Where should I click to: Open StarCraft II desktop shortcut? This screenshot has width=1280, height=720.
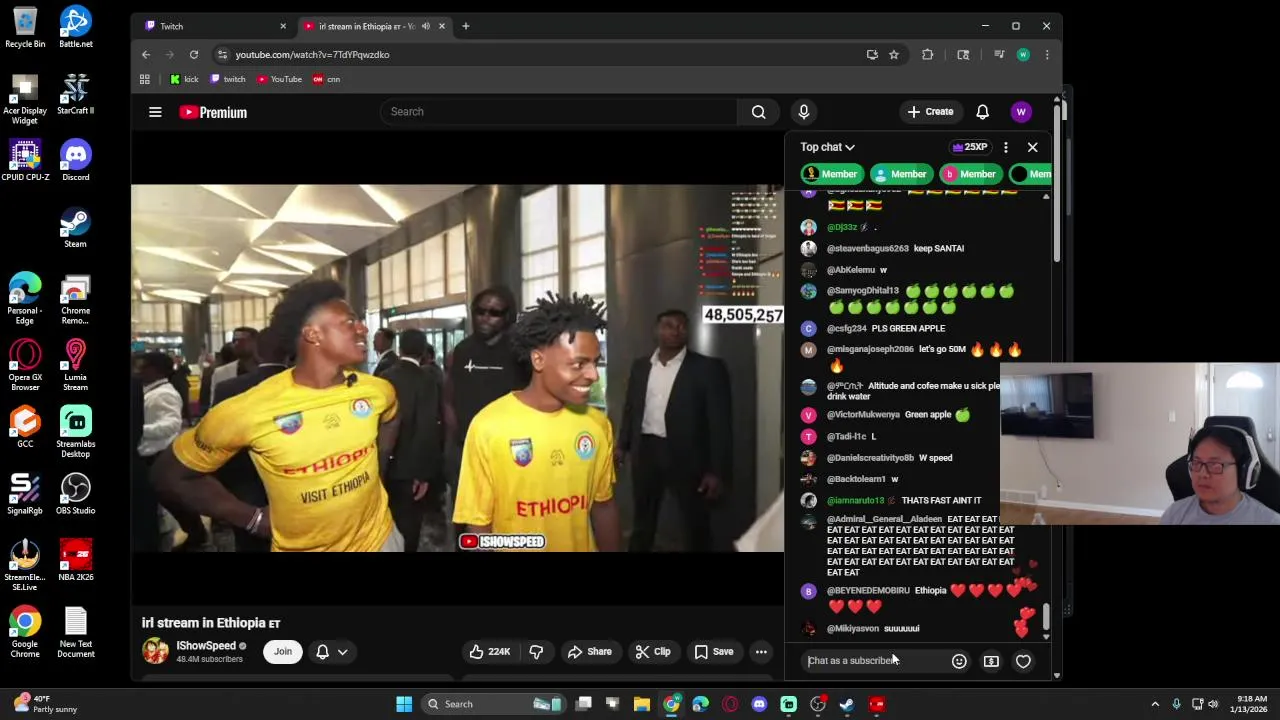pos(76,95)
